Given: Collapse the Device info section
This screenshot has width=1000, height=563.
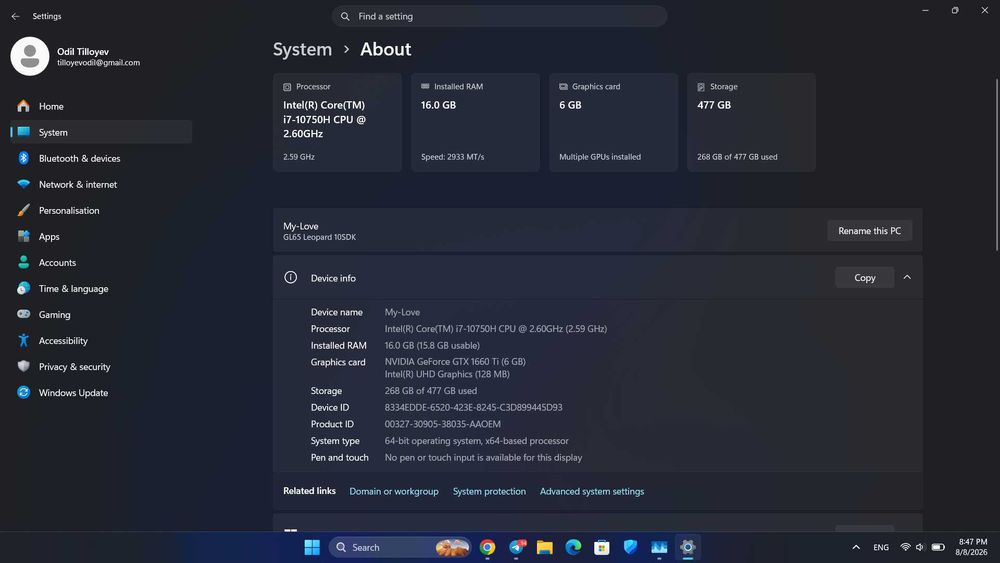Looking at the screenshot, I should (x=907, y=277).
